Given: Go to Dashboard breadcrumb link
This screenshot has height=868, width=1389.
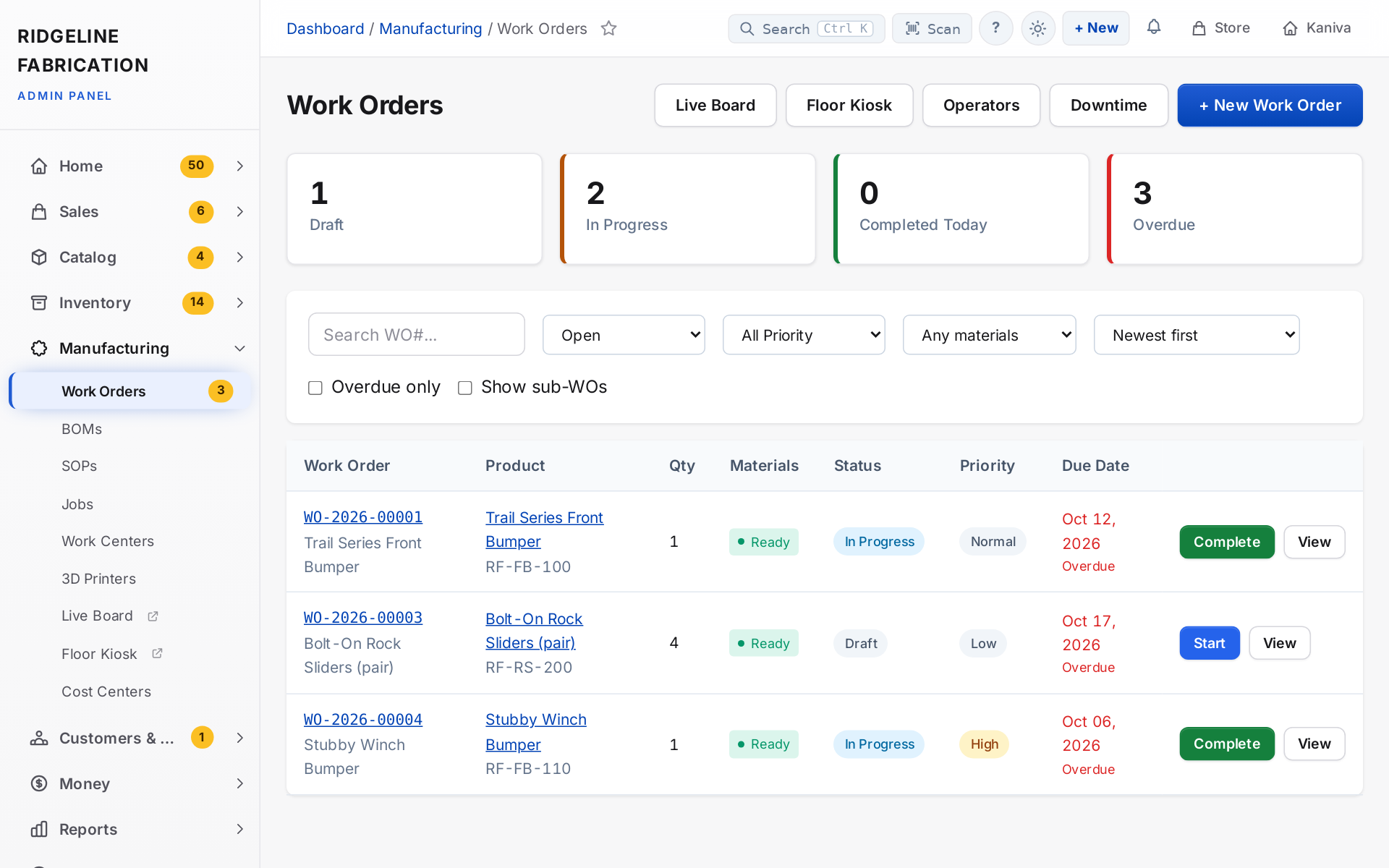Looking at the screenshot, I should coord(326,28).
